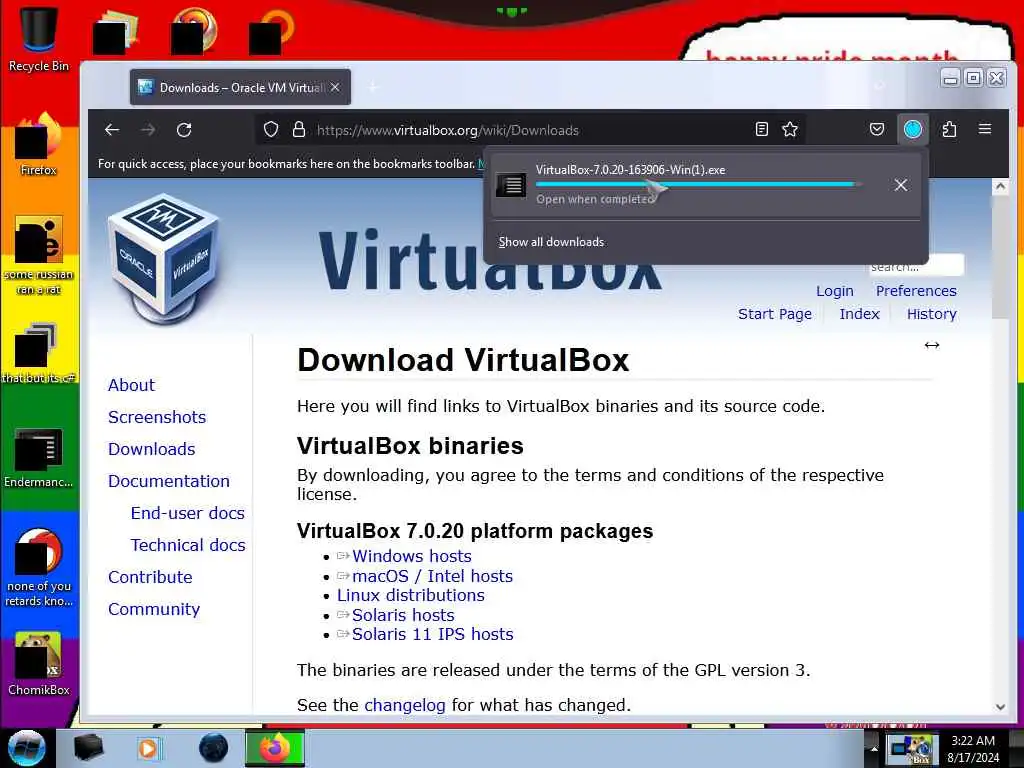Open the About sidebar link
This screenshot has height=768, width=1024.
coord(131,385)
